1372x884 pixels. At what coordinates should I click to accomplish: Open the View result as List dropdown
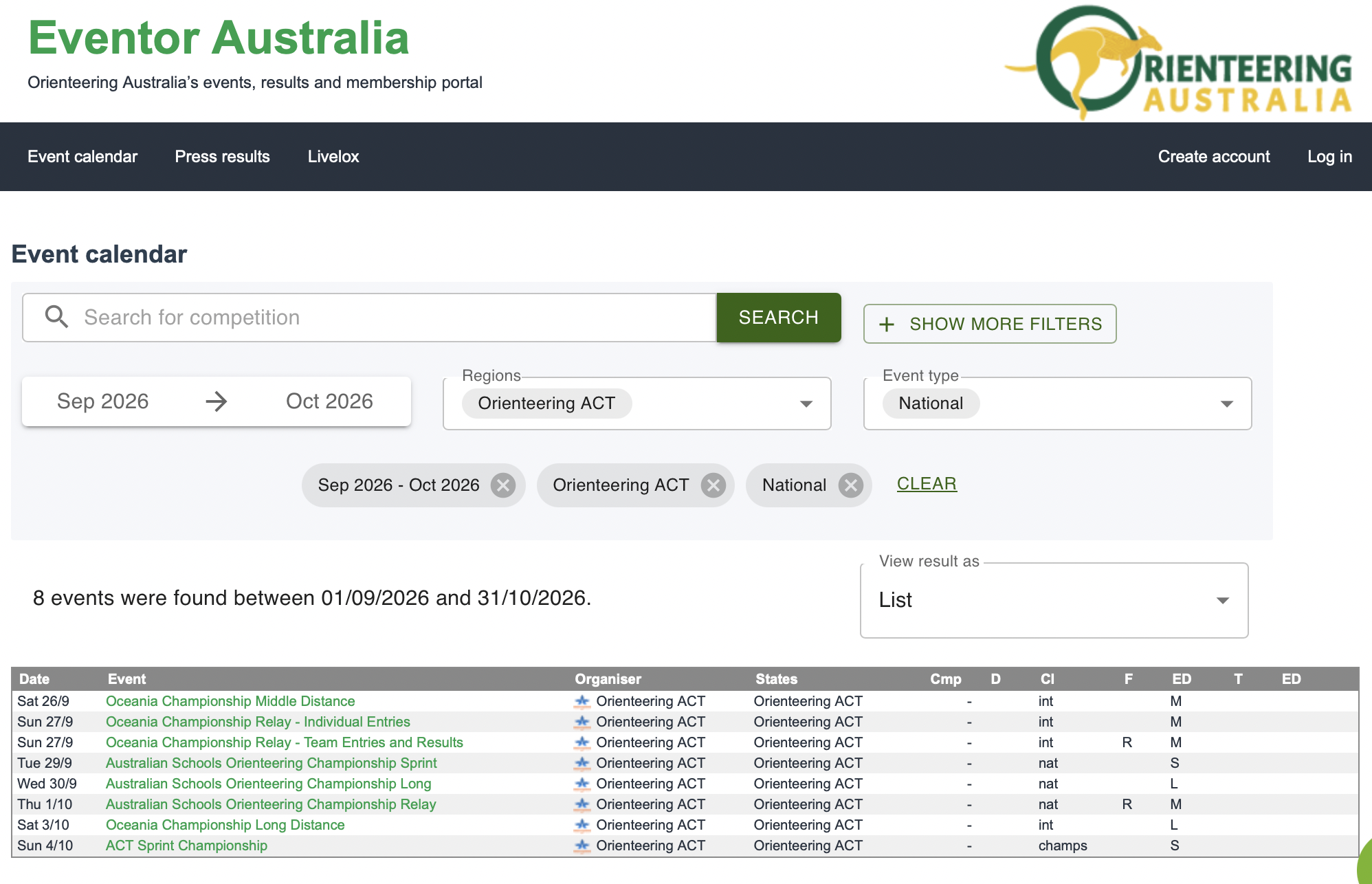[x=1223, y=600]
